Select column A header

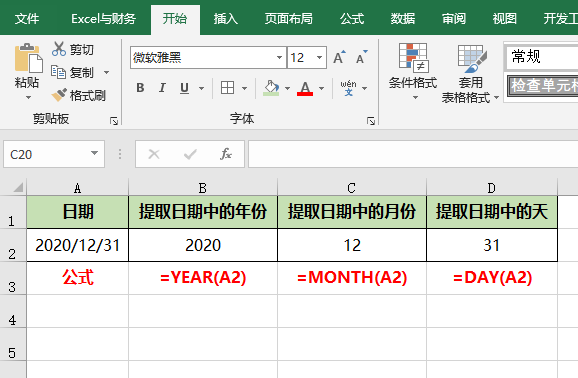point(77,188)
